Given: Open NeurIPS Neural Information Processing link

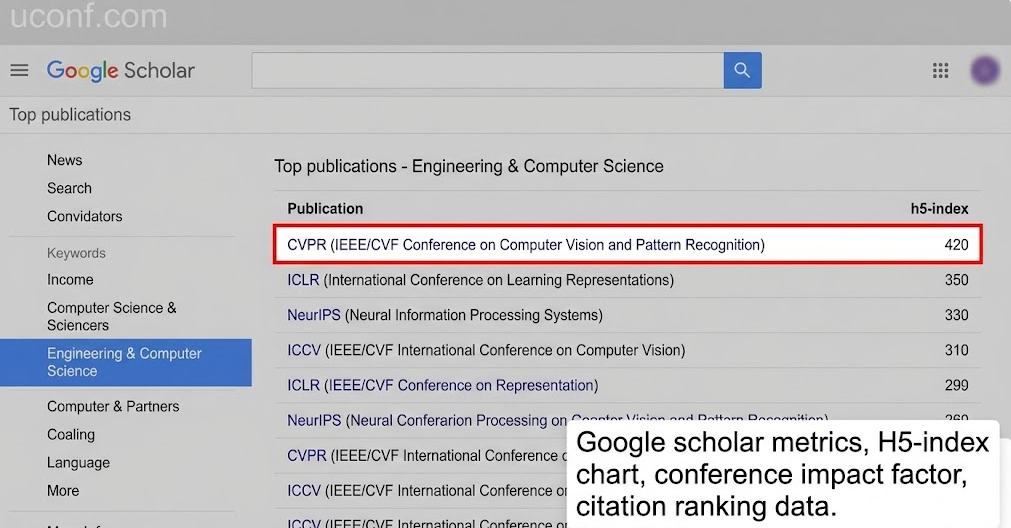Looking at the screenshot, I should [x=314, y=315].
